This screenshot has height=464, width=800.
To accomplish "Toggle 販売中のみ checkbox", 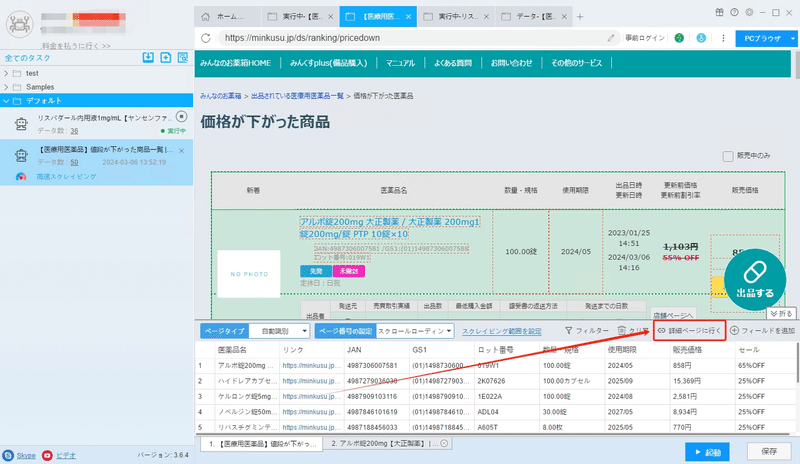I will pyautogui.click(x=728, y=156).
